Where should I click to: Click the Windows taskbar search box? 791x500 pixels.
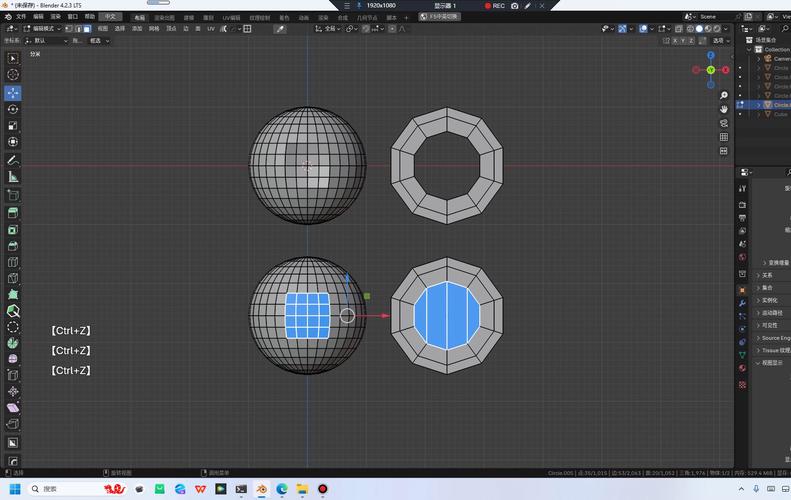point(60,489)
